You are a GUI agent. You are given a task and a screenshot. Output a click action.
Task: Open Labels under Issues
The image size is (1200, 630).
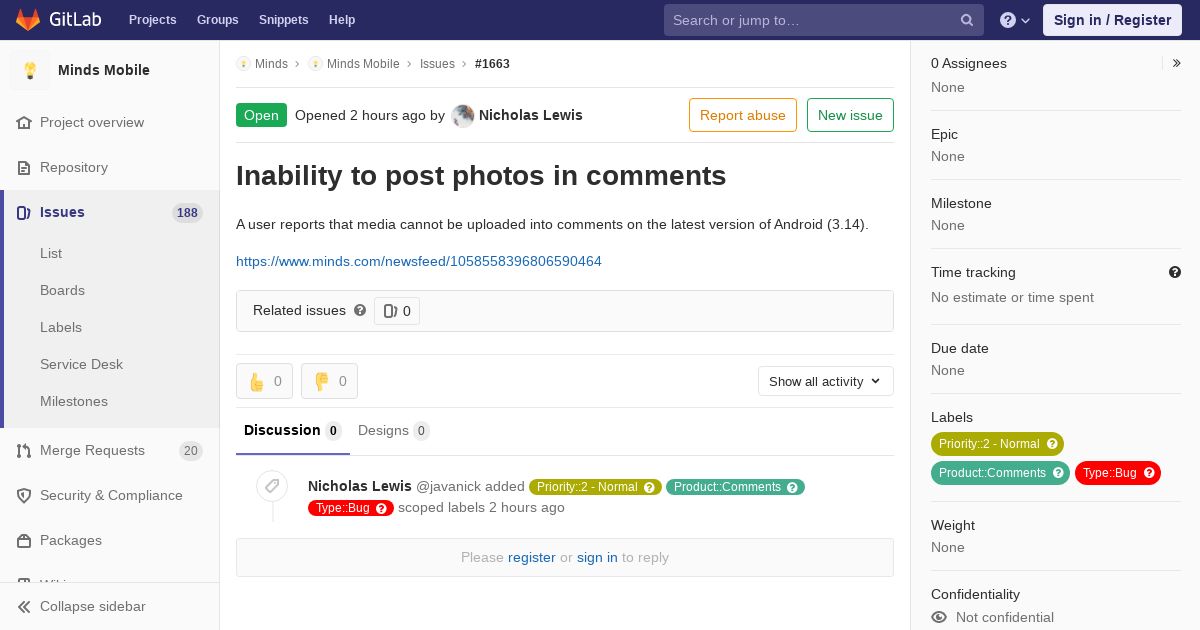pos(61,328)
